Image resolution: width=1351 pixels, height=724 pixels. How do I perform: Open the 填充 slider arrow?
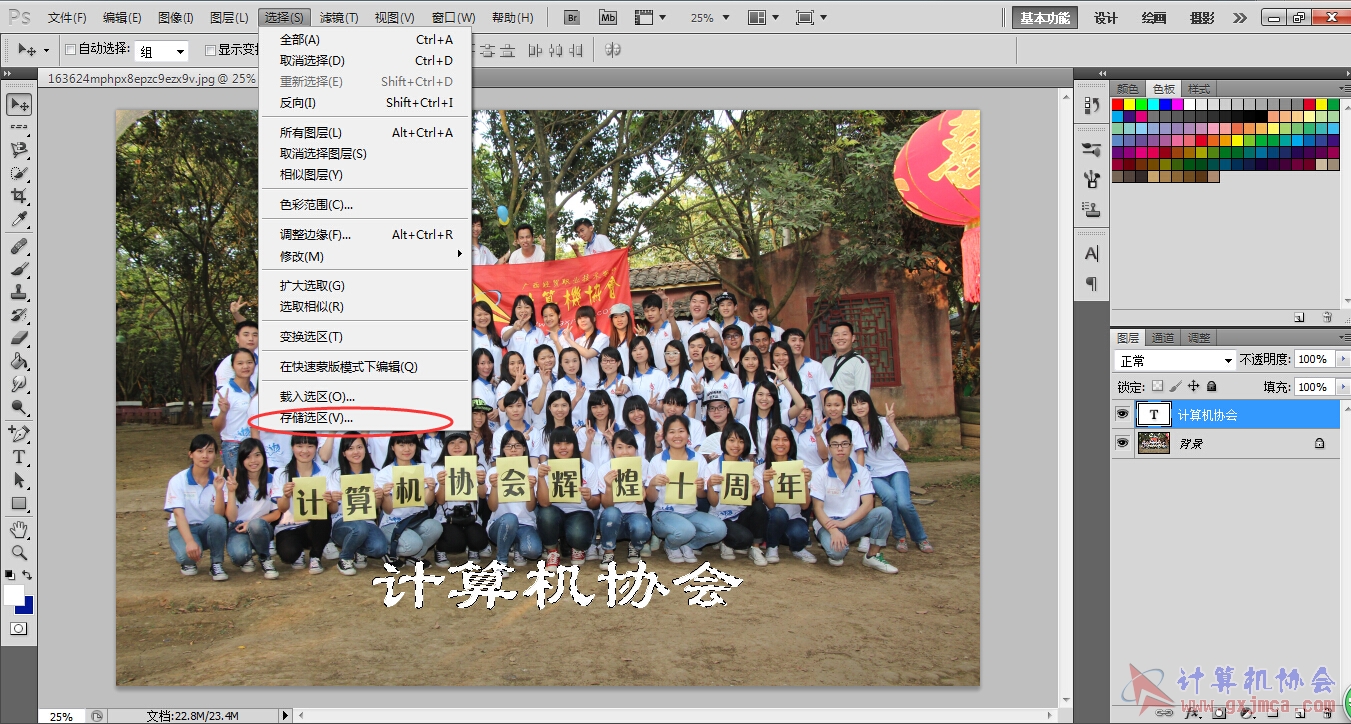click(1342, 386)
